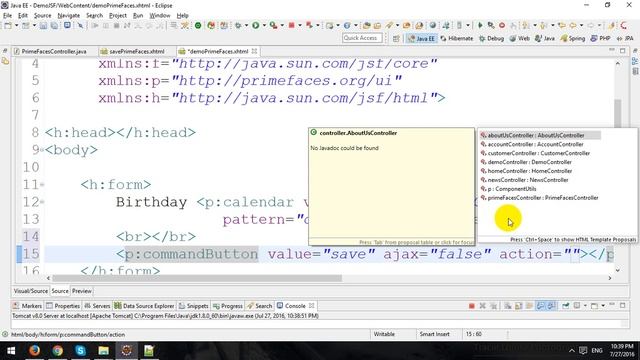
Task: Switch to Spring perspective
Action: point(573,38)
